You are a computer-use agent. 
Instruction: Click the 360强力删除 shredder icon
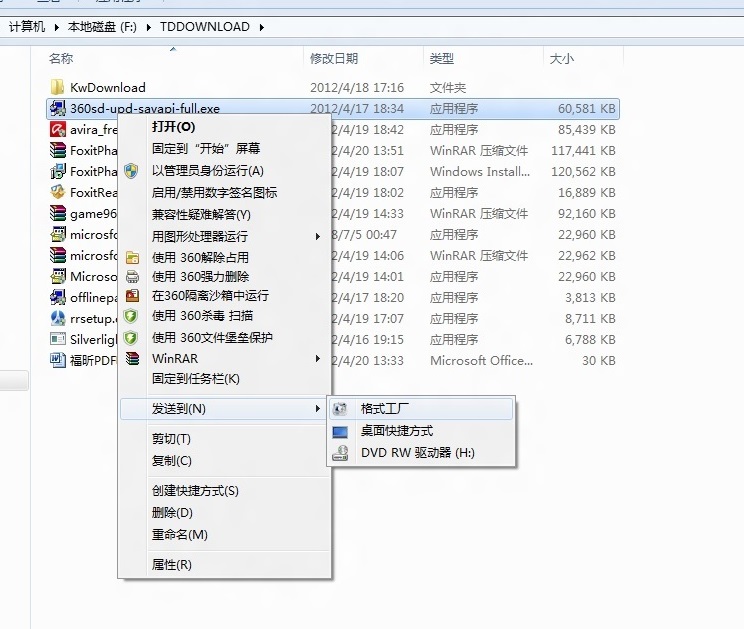coord(130,276)
